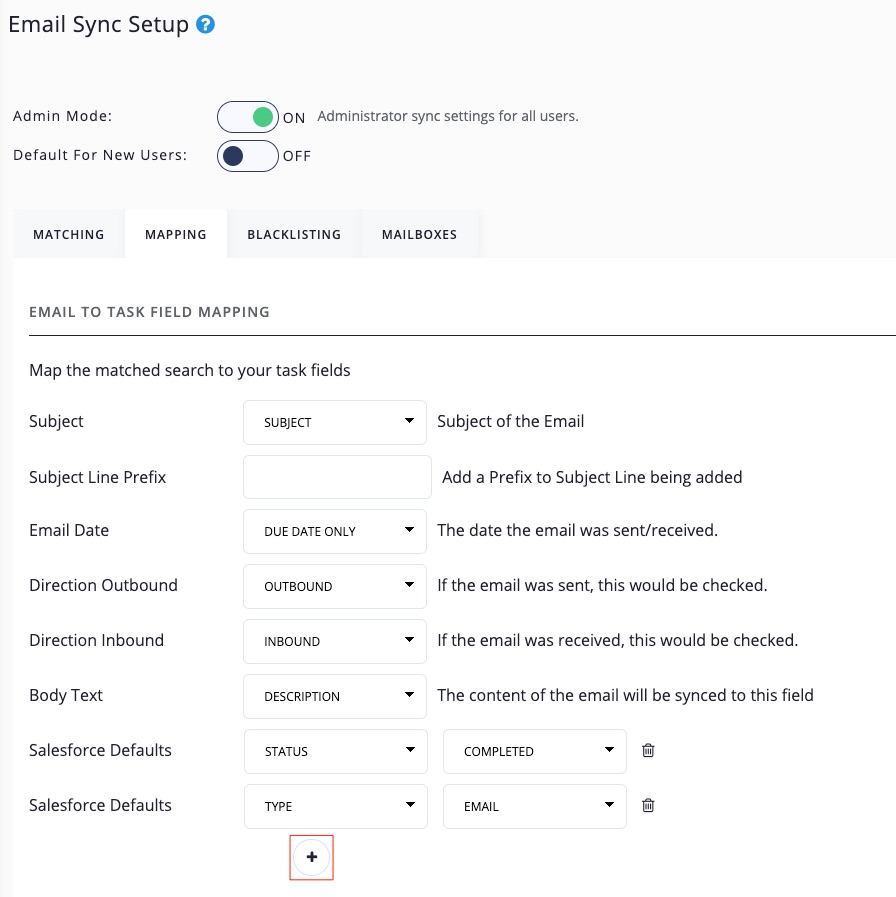Delete the Type Salesforce Defaults row
The width and height of the screenshot is (896, 897).
point(648,805)
